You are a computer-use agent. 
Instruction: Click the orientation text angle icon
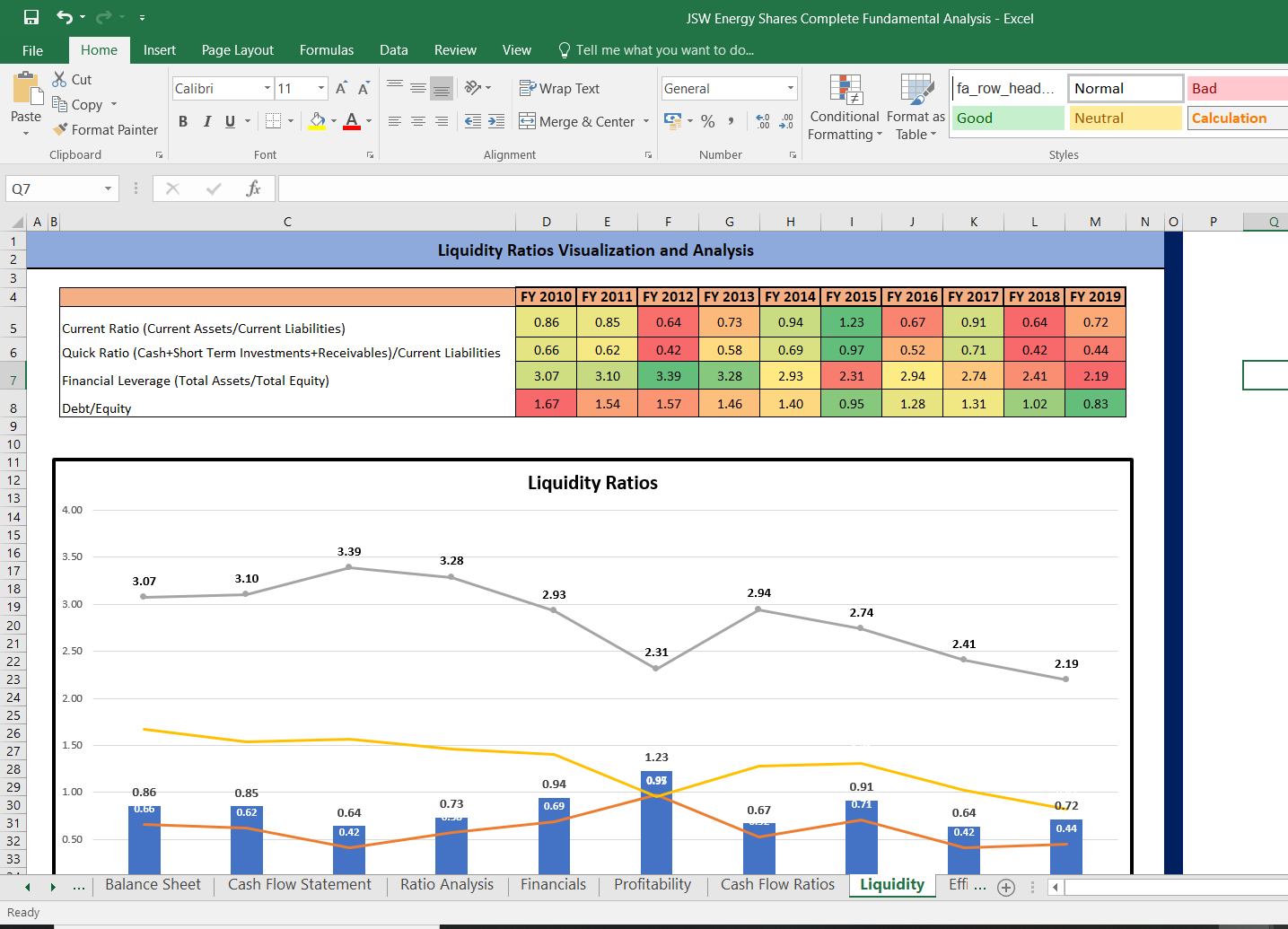pyautogui.click(x=473, y=87)
